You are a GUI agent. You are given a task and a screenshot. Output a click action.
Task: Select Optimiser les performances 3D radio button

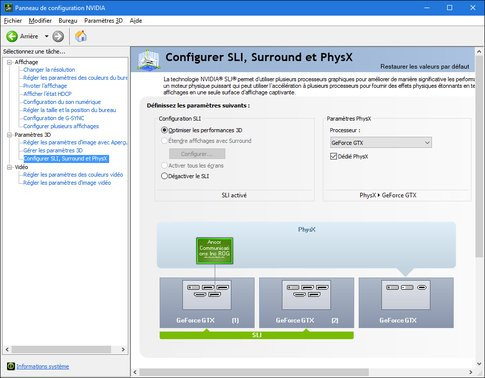164,130
